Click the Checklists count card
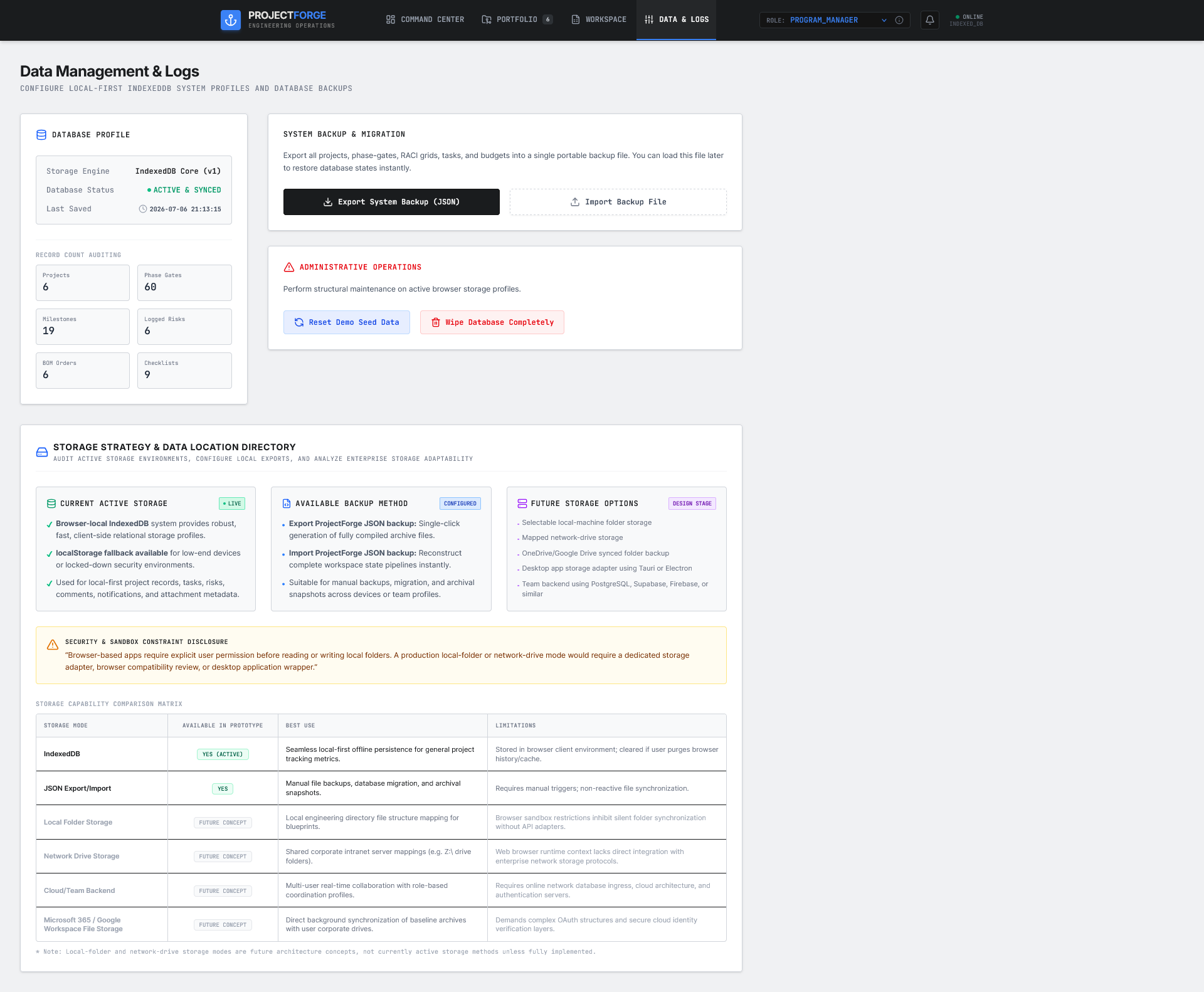Image resolution: width=1204 pixels, height=992 pixels. click(184, 371)
